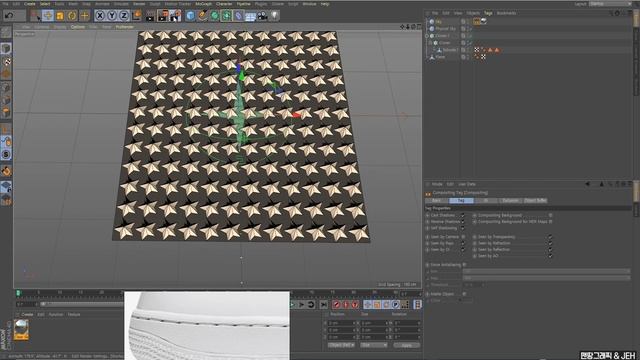Select the Move tool in the top toolbar
This screenshot has width=640, height=360.
[x=48, y=16]
